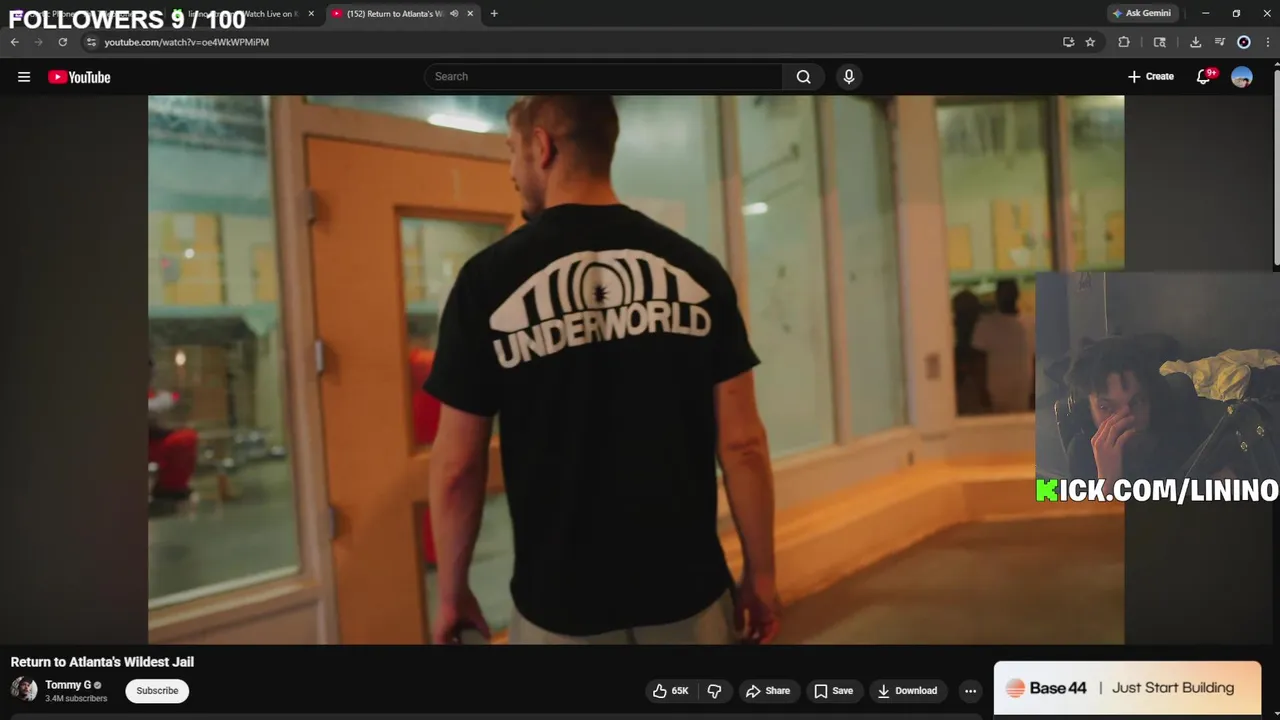This screenshot has width=1280, height=720.
Task: Open the Create menu
Action: (1150, 77)
